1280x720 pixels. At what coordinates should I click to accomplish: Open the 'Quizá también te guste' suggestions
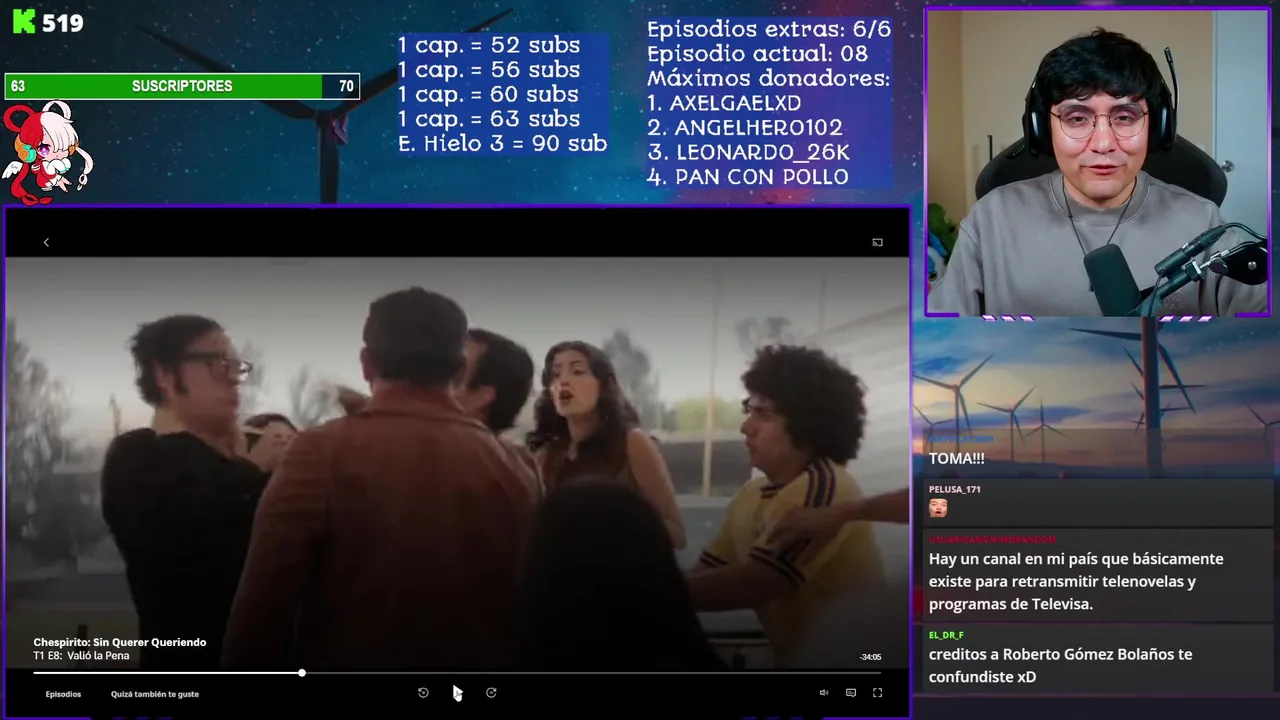pyautogui.click(x=155, y=694)
